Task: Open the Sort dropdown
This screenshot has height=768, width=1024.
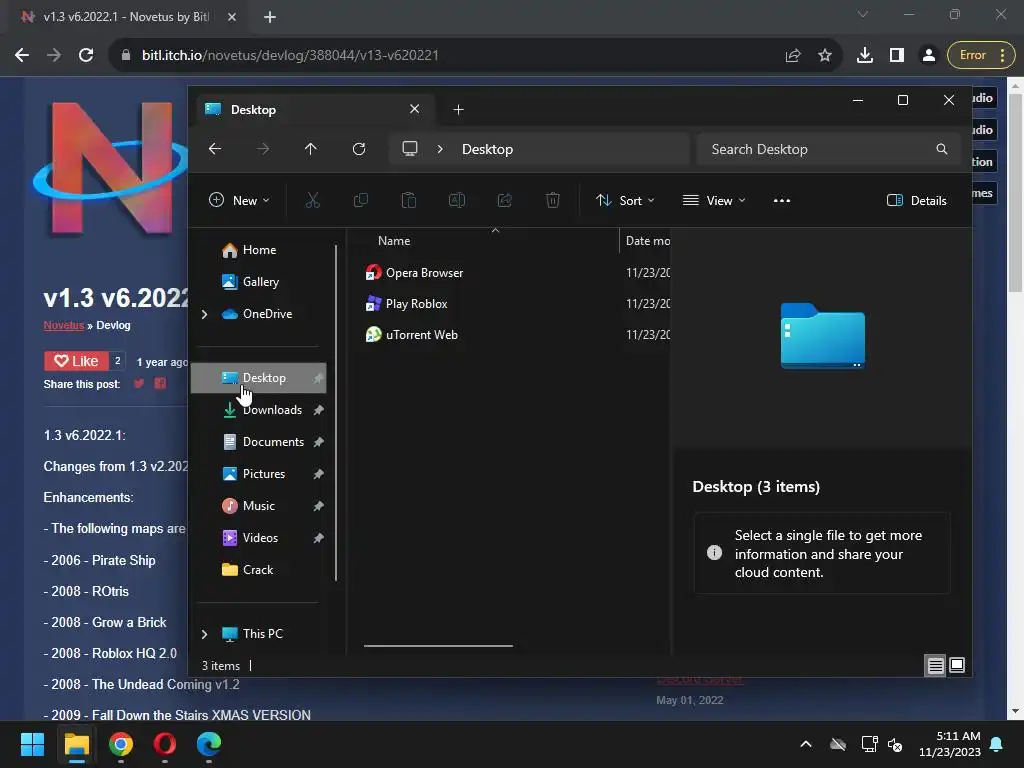Action: click(x=625, y=200)
